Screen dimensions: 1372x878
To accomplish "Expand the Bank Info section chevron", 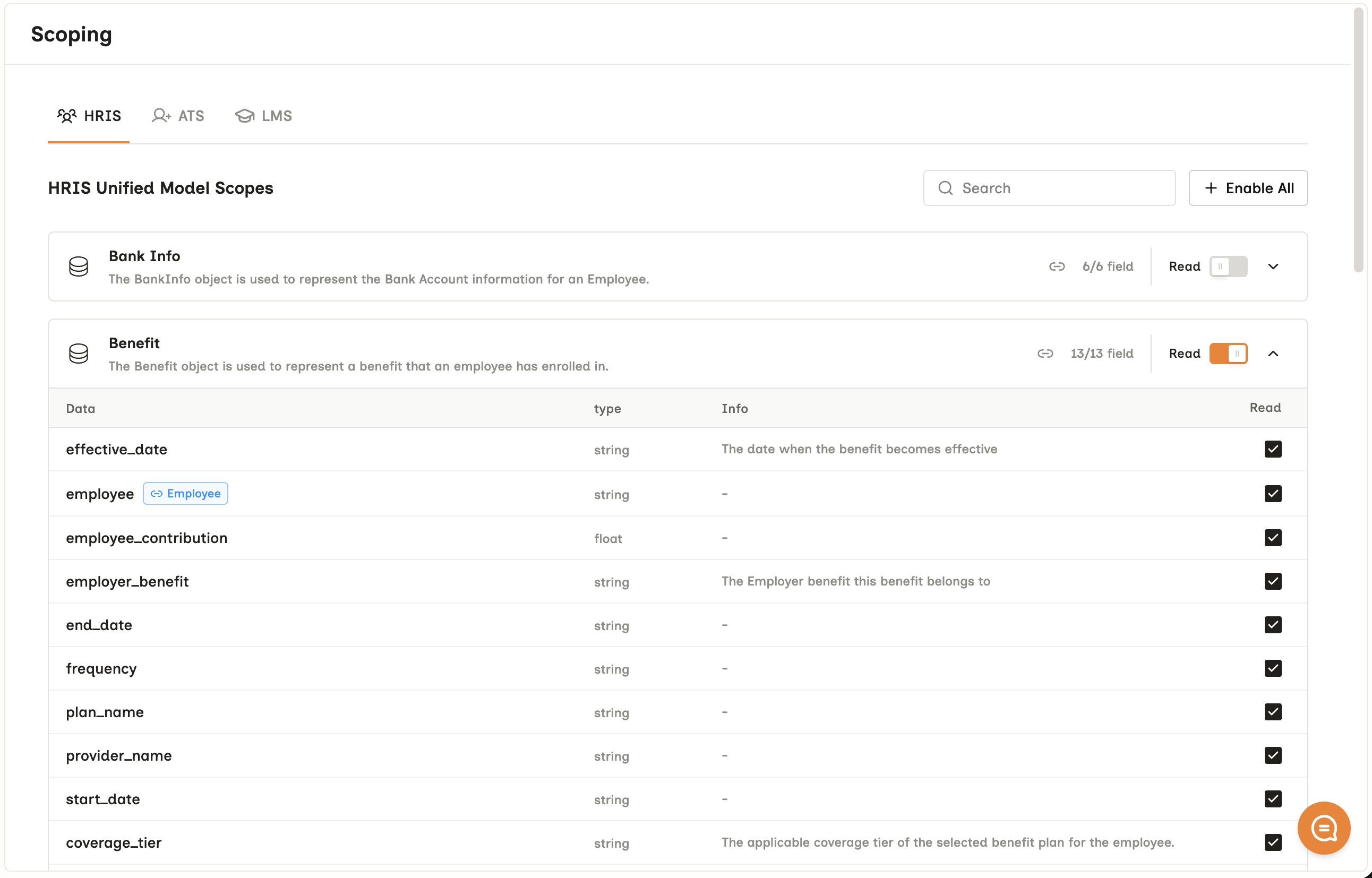I will pos(1273,266).
